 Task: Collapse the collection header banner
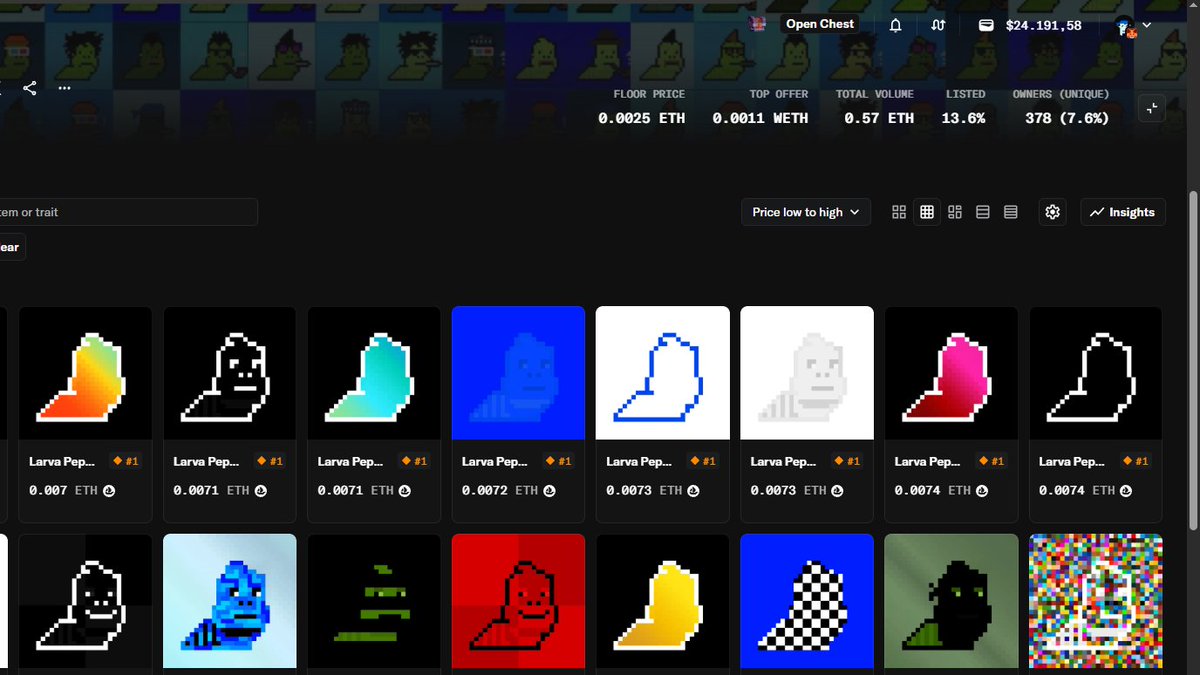[x=1152, y=108]
